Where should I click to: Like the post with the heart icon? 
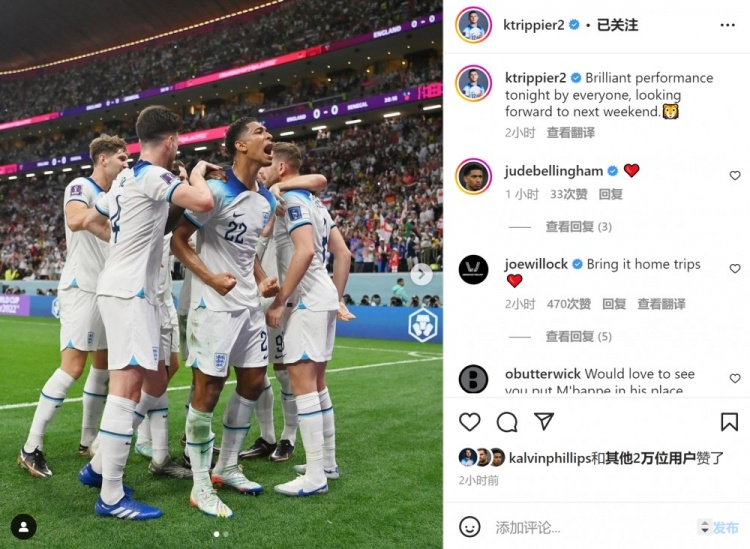click(470, 422)
